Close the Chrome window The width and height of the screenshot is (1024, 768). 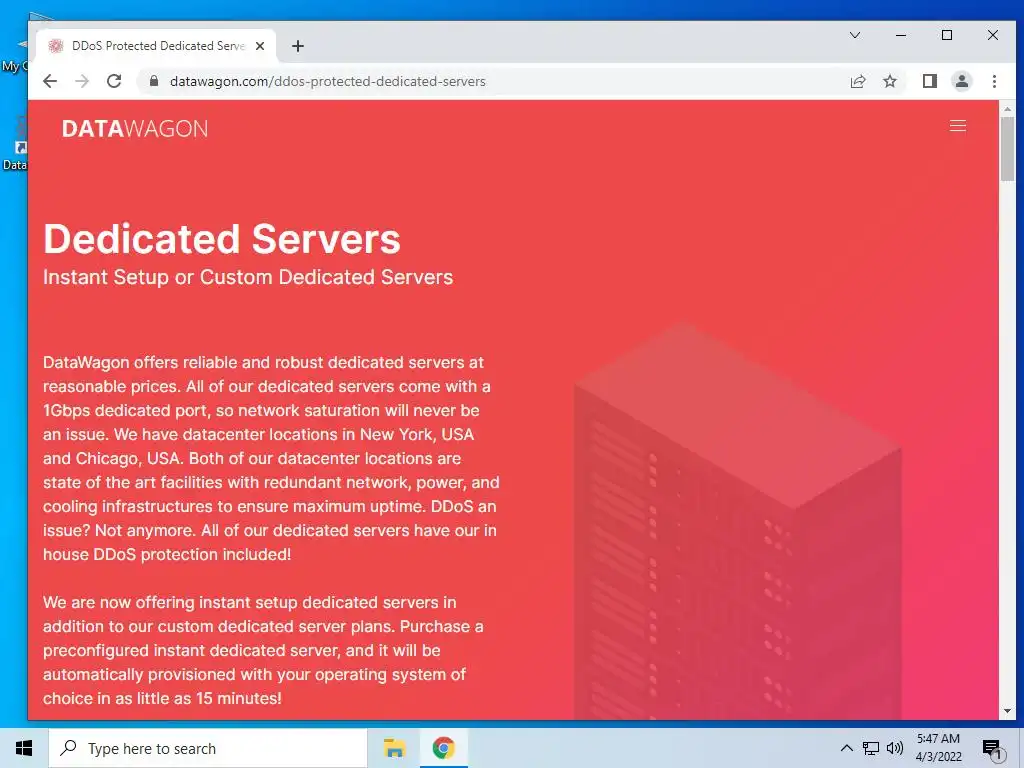[x=993, y=35]
